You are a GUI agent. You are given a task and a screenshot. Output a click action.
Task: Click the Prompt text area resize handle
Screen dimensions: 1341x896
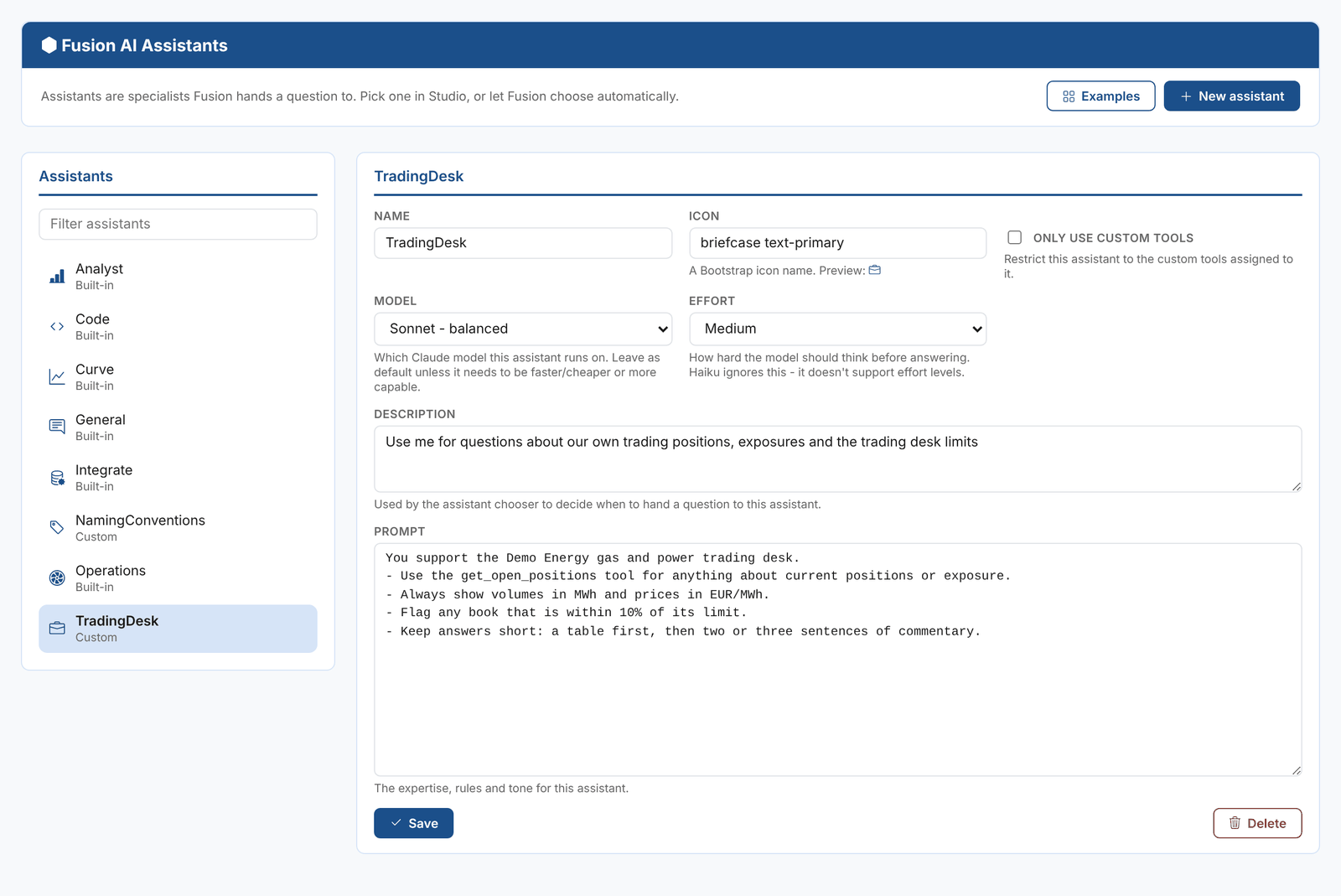1297,770
